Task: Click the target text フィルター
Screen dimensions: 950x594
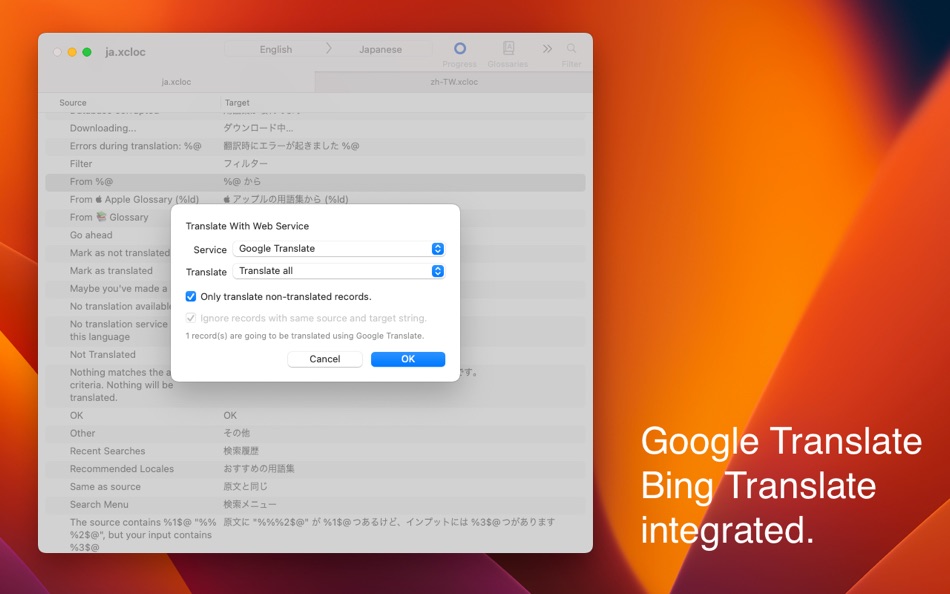Action: click(245, 164)
